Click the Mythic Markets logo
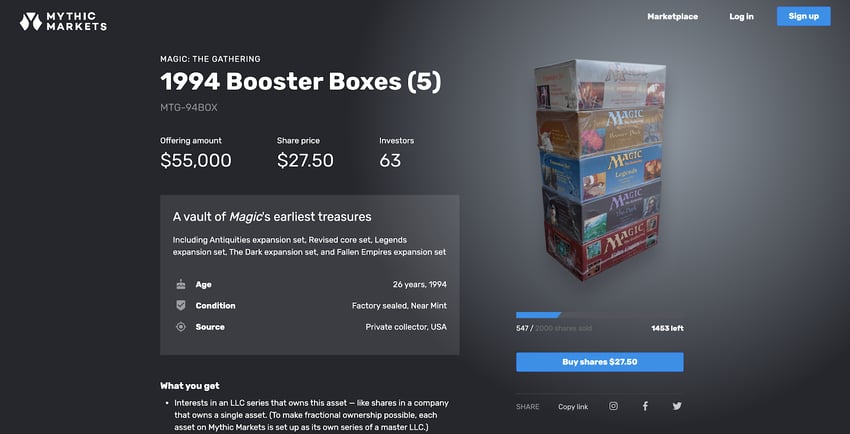The image size is (850, 434). 63,22
